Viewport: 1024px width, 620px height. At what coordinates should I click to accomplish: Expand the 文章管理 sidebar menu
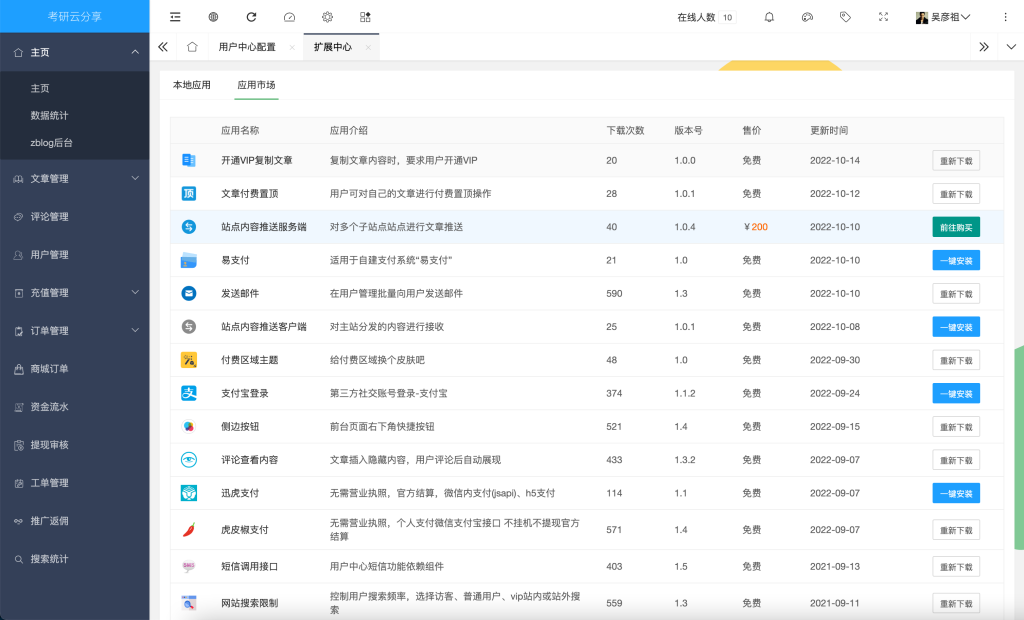tap(74, 179)
